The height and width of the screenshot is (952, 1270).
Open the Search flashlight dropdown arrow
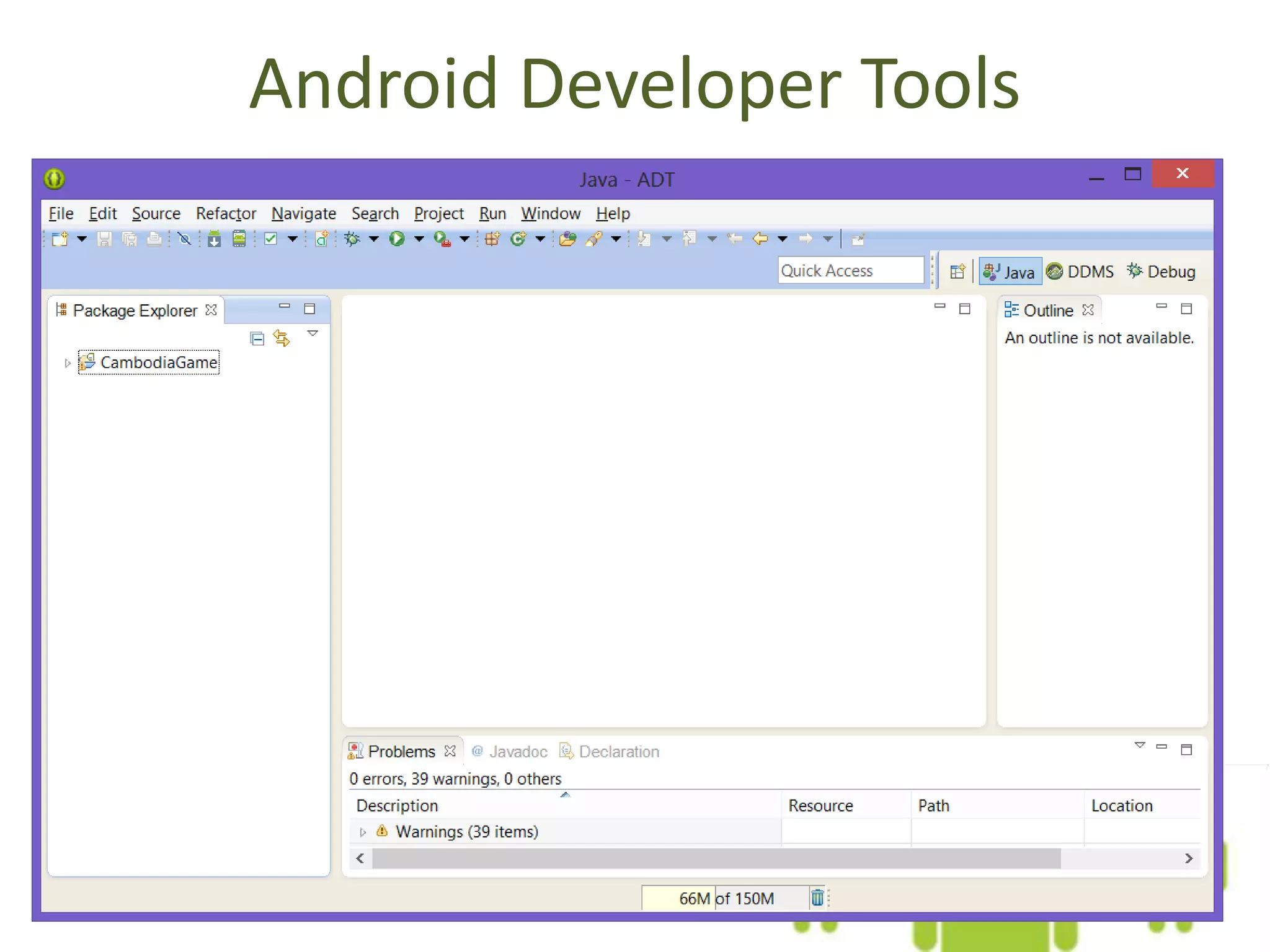(616, 239)
